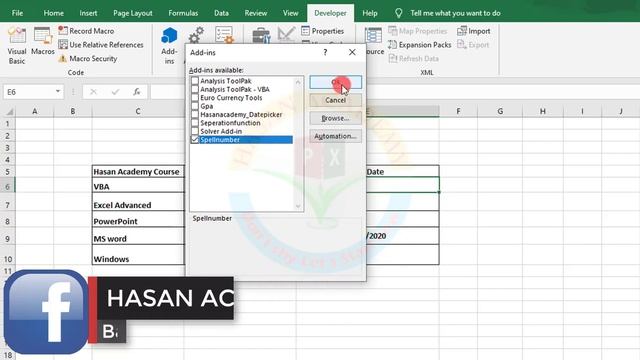
Task: Check the Euro Currency Tools checkbox
Action: pos(195,98)
